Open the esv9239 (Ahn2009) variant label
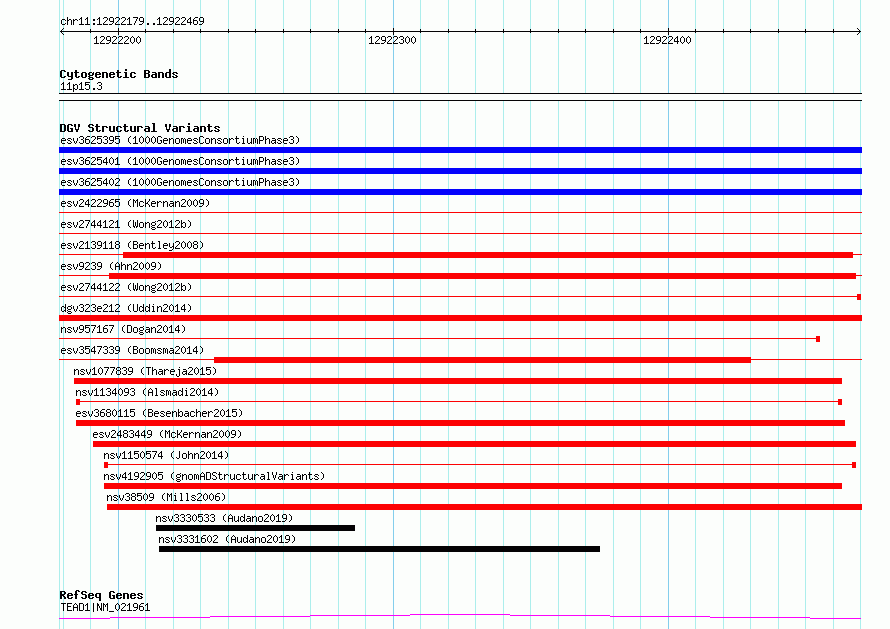 [111, 266]
